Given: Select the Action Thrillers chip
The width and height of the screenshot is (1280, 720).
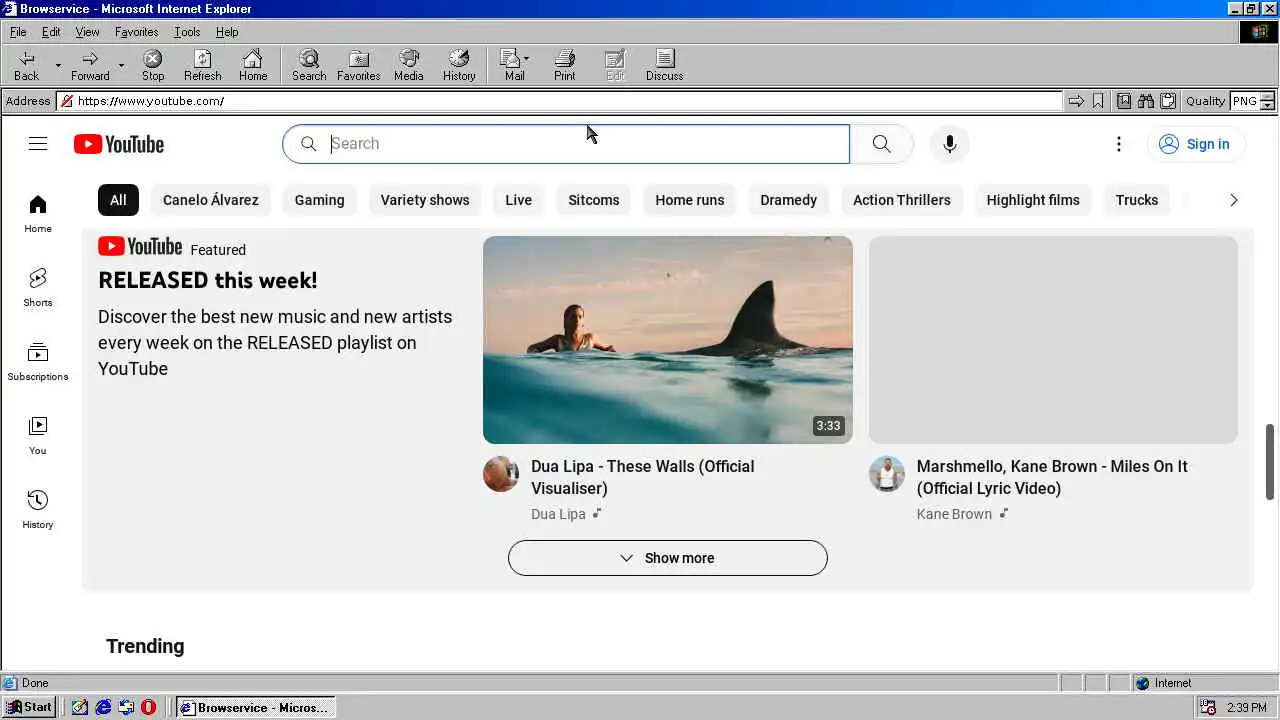Looking at the screenshot, I should [902, 200].
